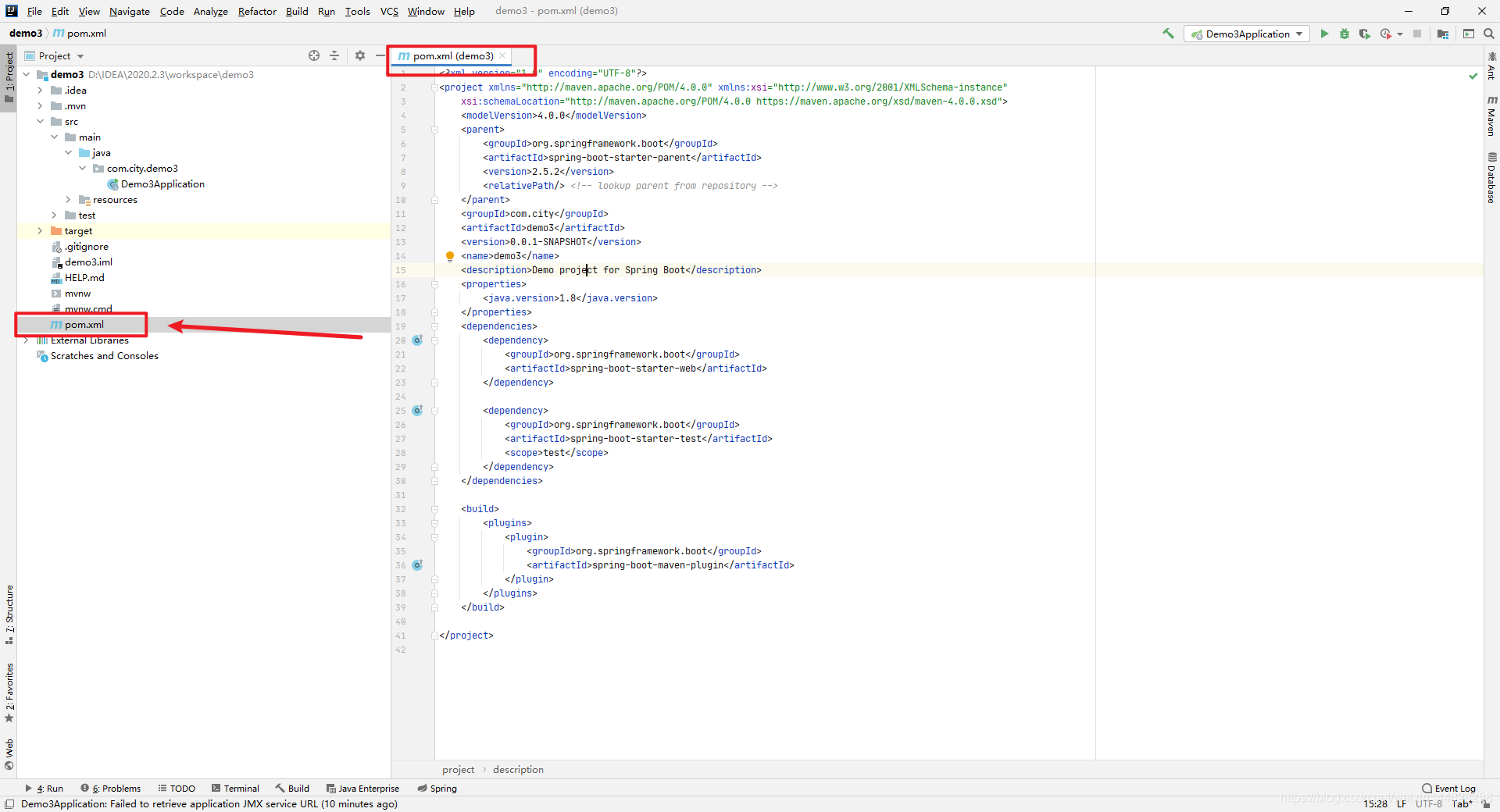Click the Build Project hammer icon
The image size is (1500, 812).
click(x=1168, y=34)
